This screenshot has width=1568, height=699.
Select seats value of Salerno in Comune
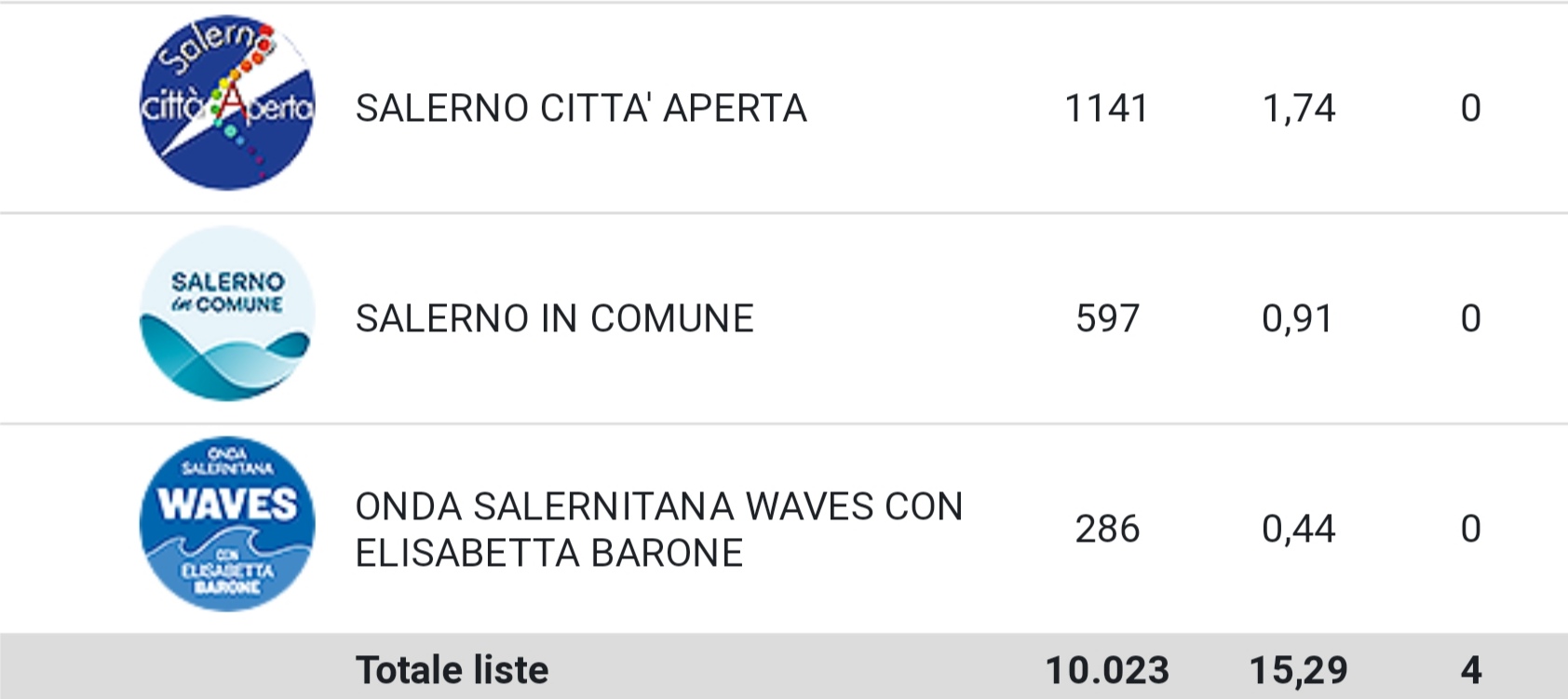point(1470,318)
